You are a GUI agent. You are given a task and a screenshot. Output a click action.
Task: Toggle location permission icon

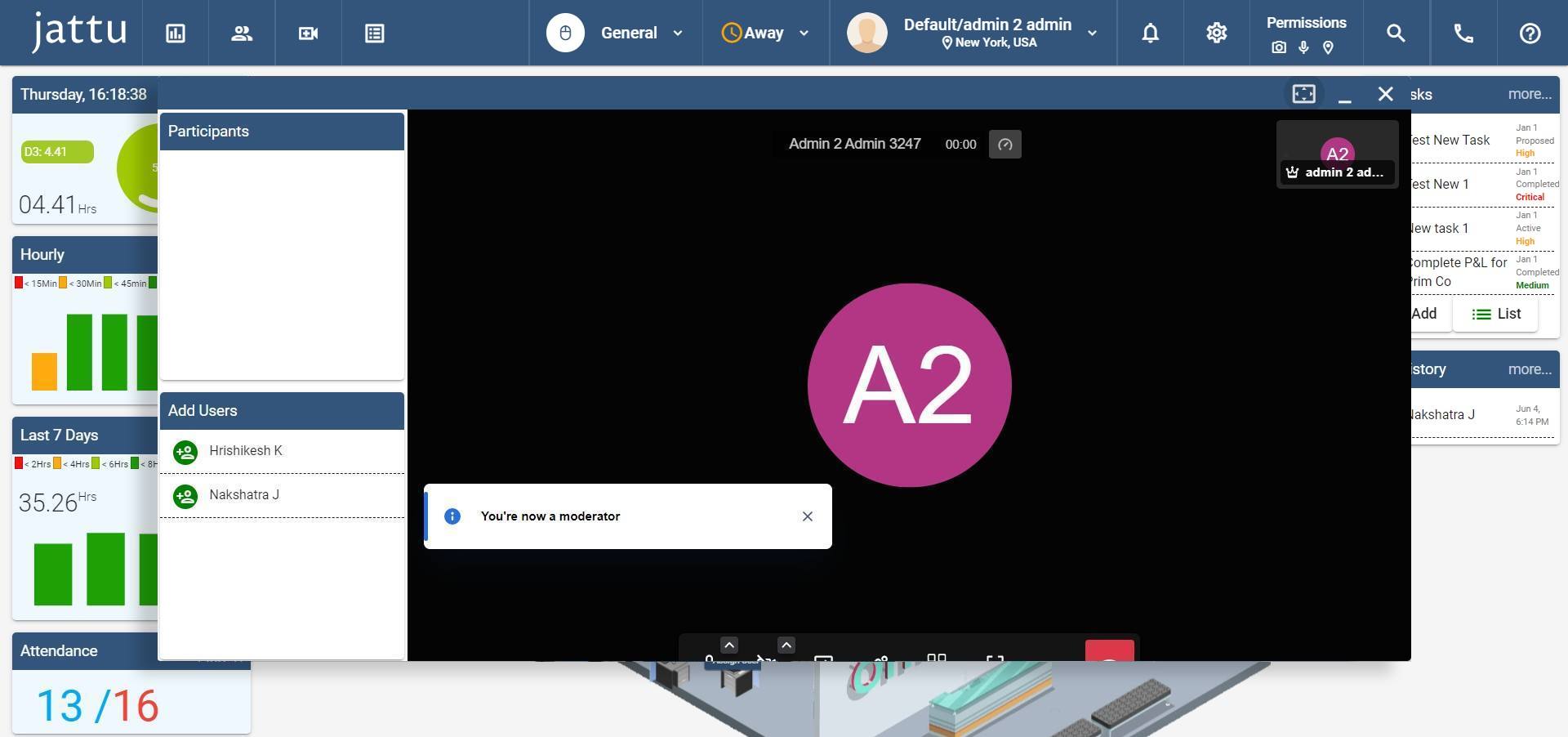coord(1328,48)
